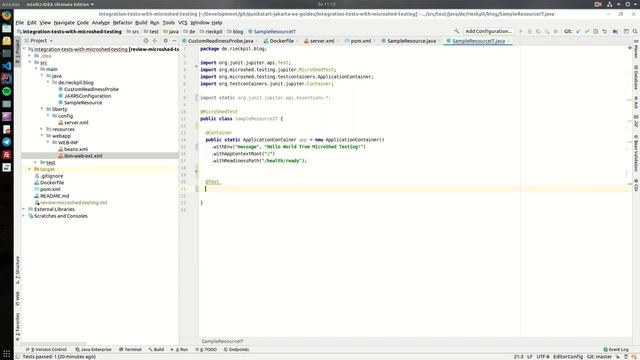640x360 pixels.
Task: Collapse the main folder node
Action: 36,69
